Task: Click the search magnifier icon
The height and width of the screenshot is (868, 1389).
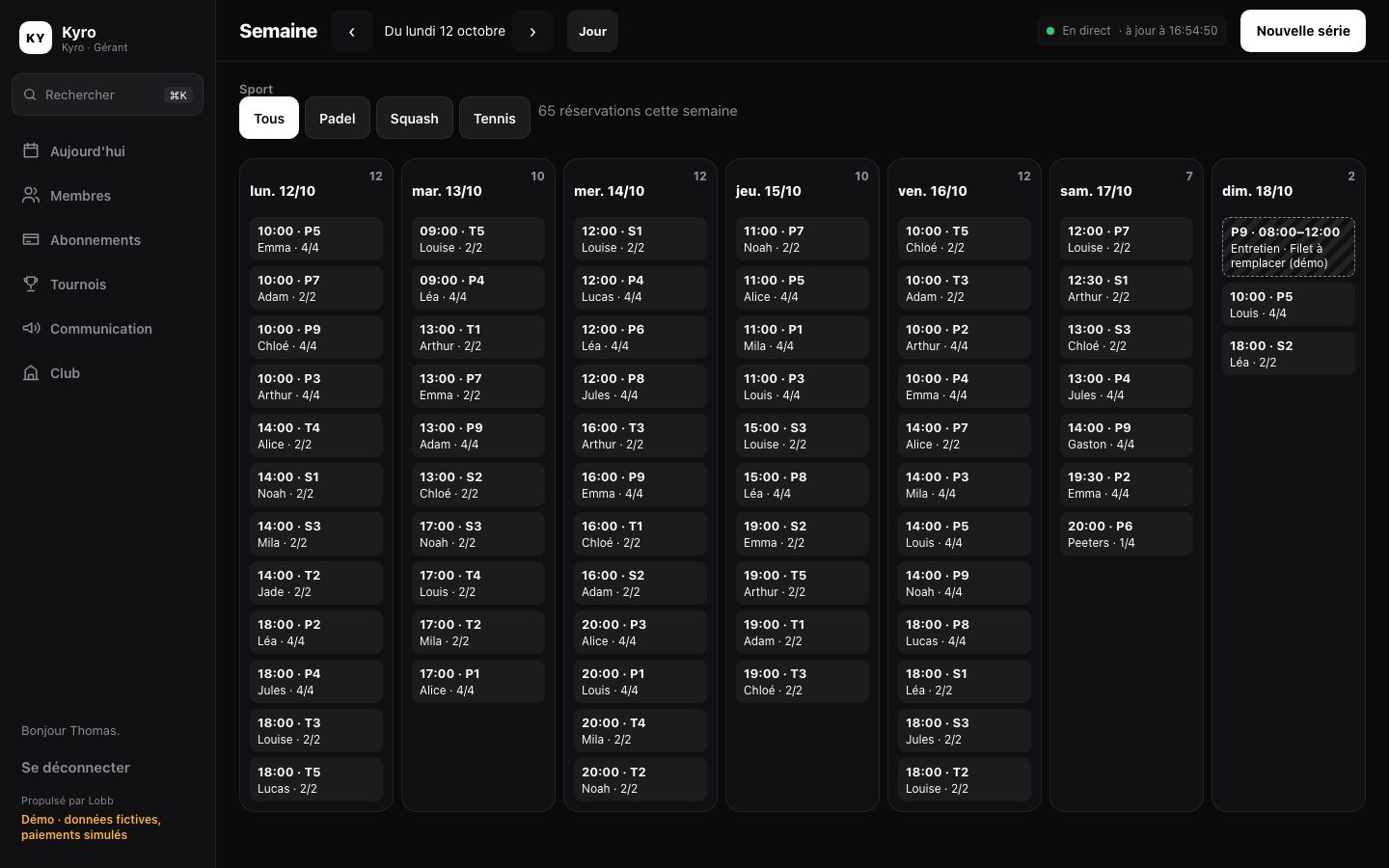Action: pos(30,95)
